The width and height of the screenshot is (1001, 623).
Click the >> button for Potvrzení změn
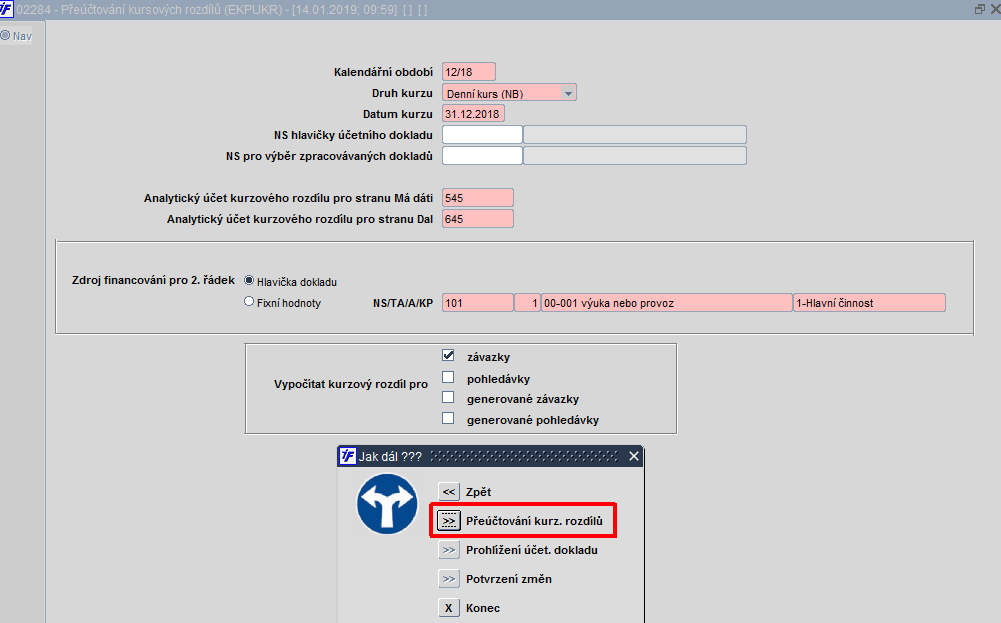click(449, 579)
